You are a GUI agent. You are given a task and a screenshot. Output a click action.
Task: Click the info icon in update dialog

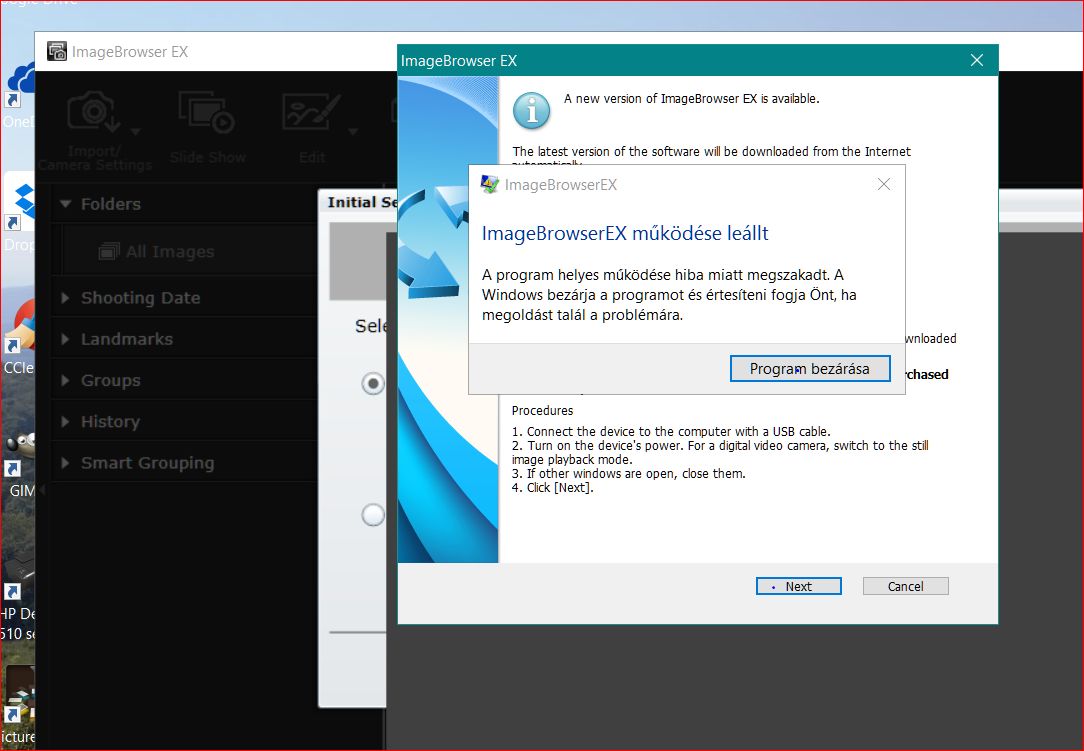[532, 110]
